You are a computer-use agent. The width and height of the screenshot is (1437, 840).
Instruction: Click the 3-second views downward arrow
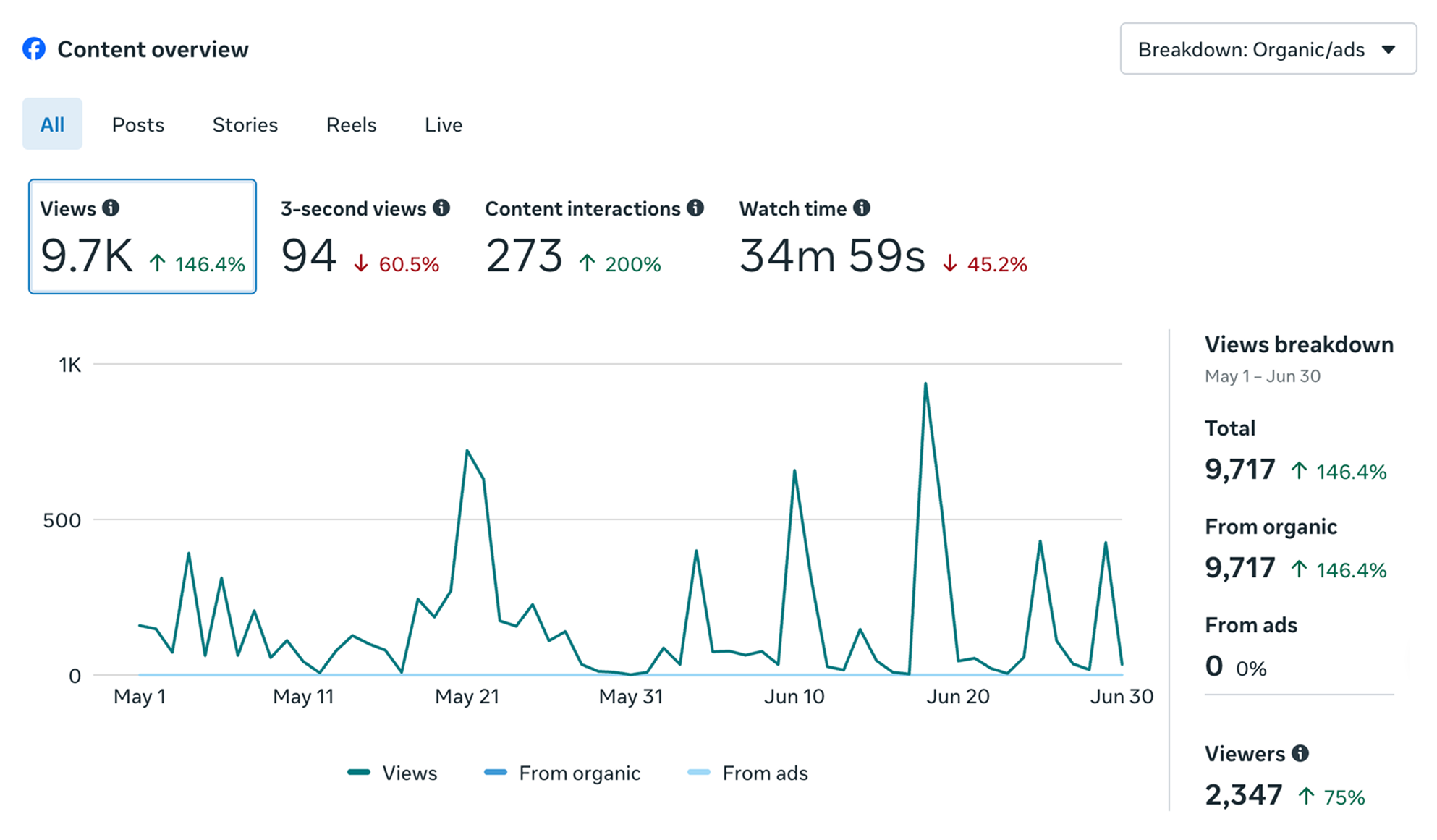click(361, 263)
